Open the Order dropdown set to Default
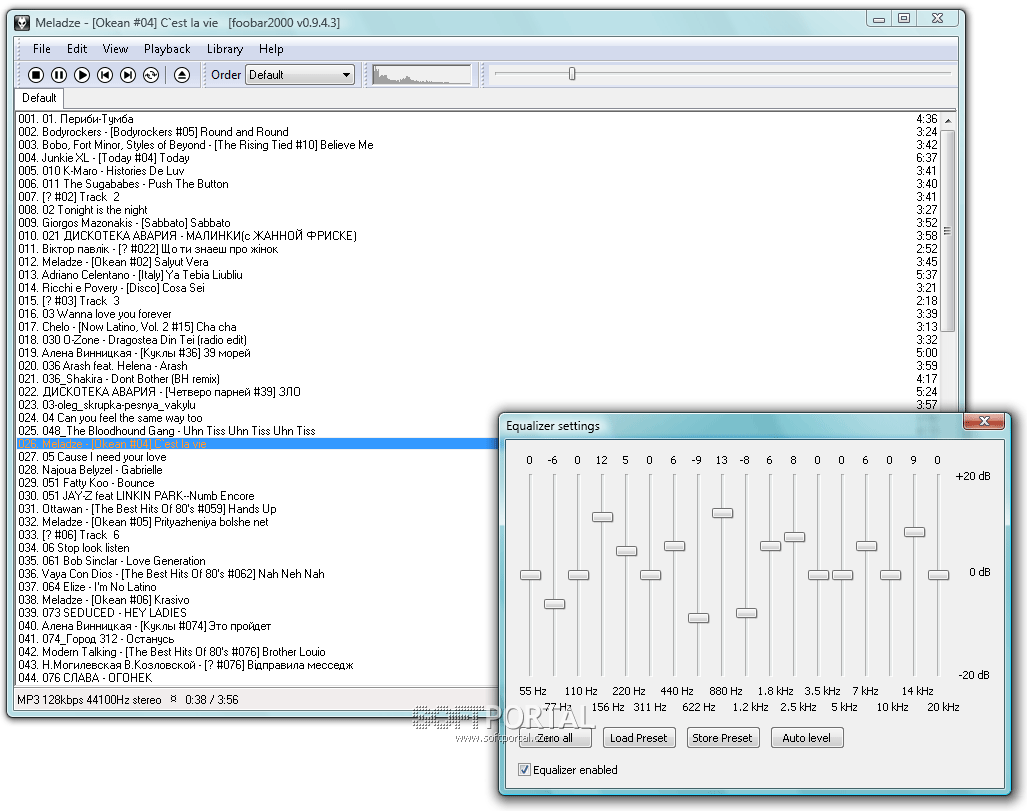This screenshot has width=1027, height=811. coord(300,75)
